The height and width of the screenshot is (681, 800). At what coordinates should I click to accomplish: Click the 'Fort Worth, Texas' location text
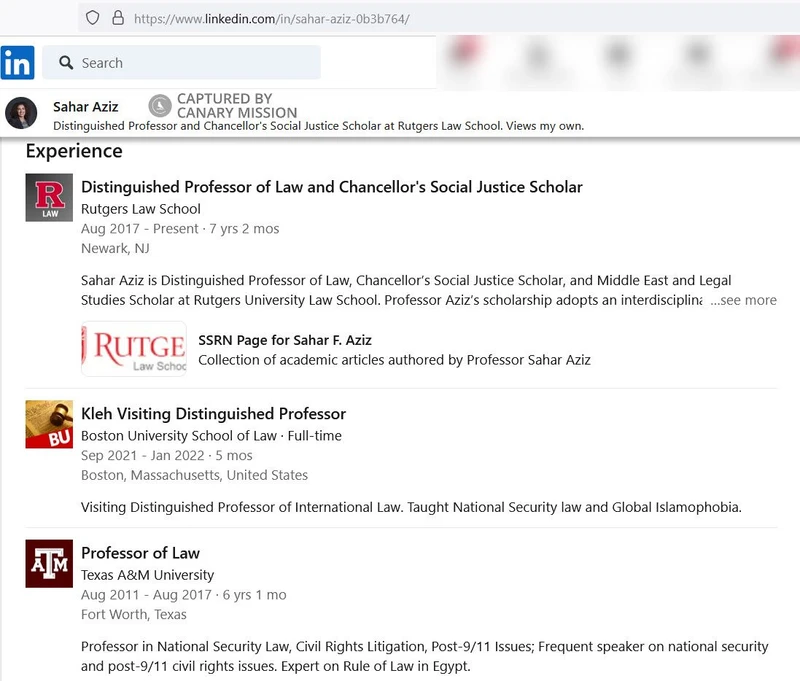click(134, 615)
